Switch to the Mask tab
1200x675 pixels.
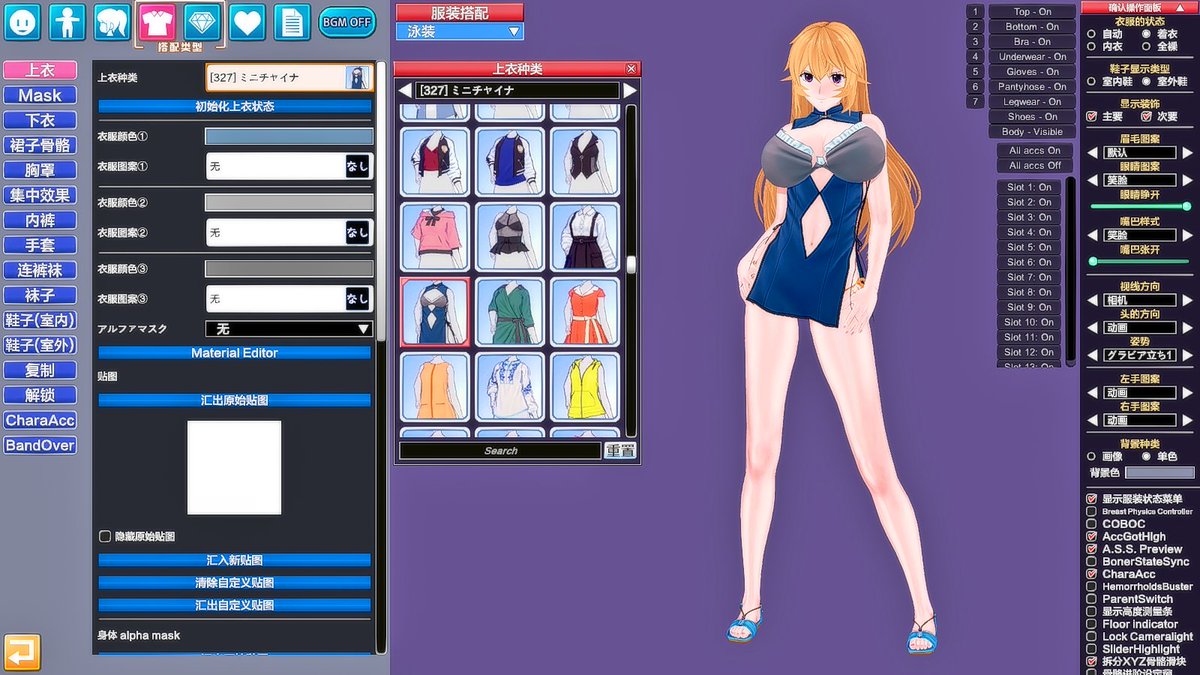pyautogui.click(x=40, y=95)
